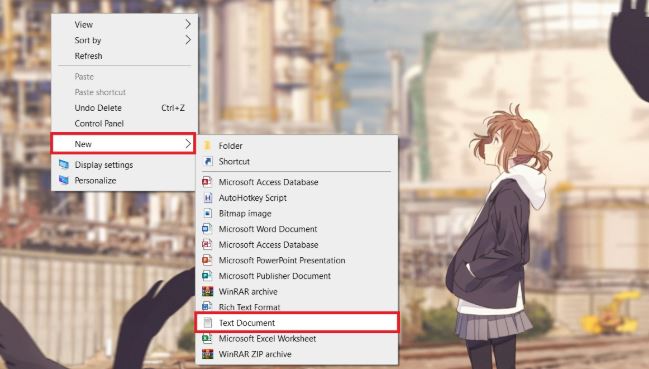Select AutoHotkey Script in New submenu

[x=296, y=198]
